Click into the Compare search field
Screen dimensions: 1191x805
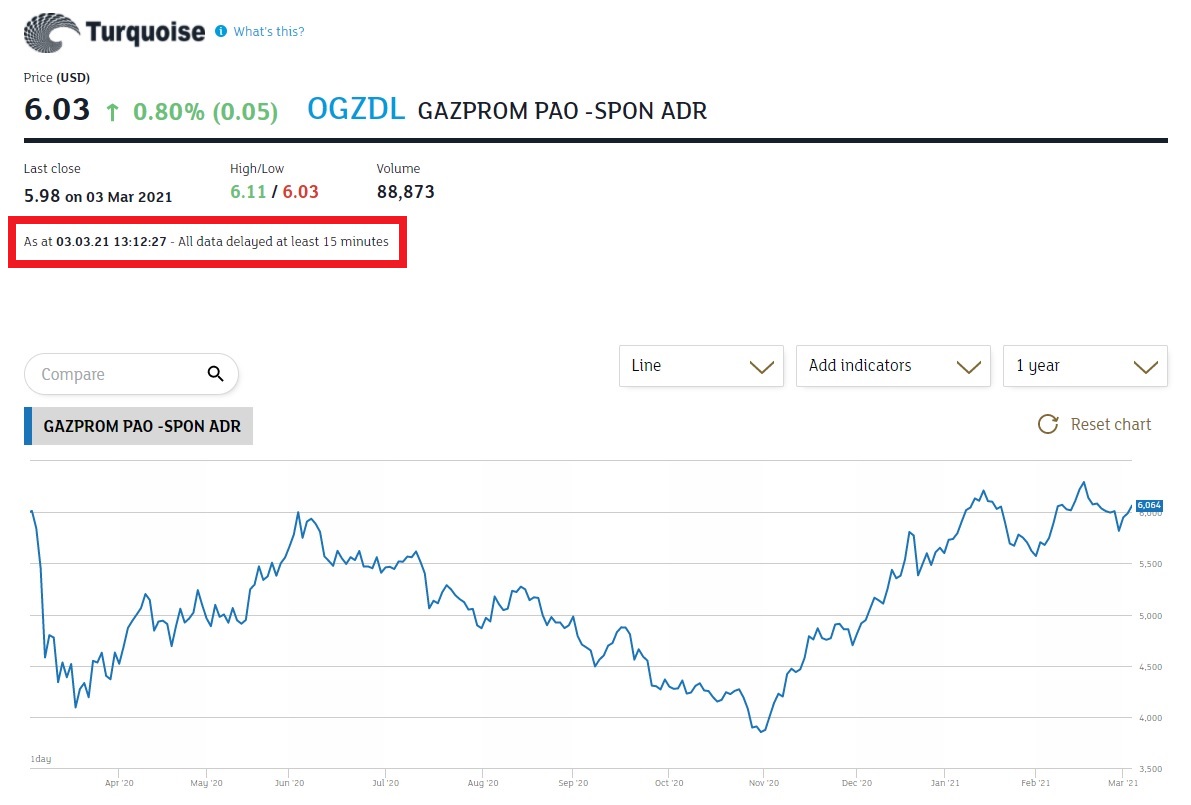131,374
